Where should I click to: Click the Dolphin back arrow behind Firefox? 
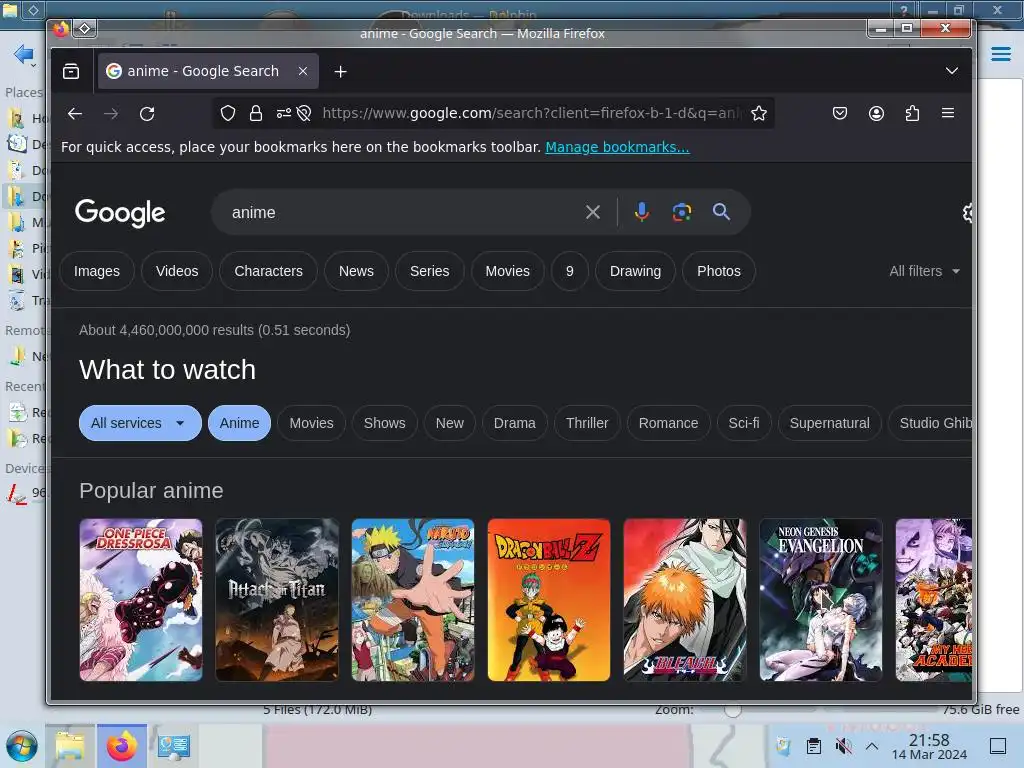(23, 54)
